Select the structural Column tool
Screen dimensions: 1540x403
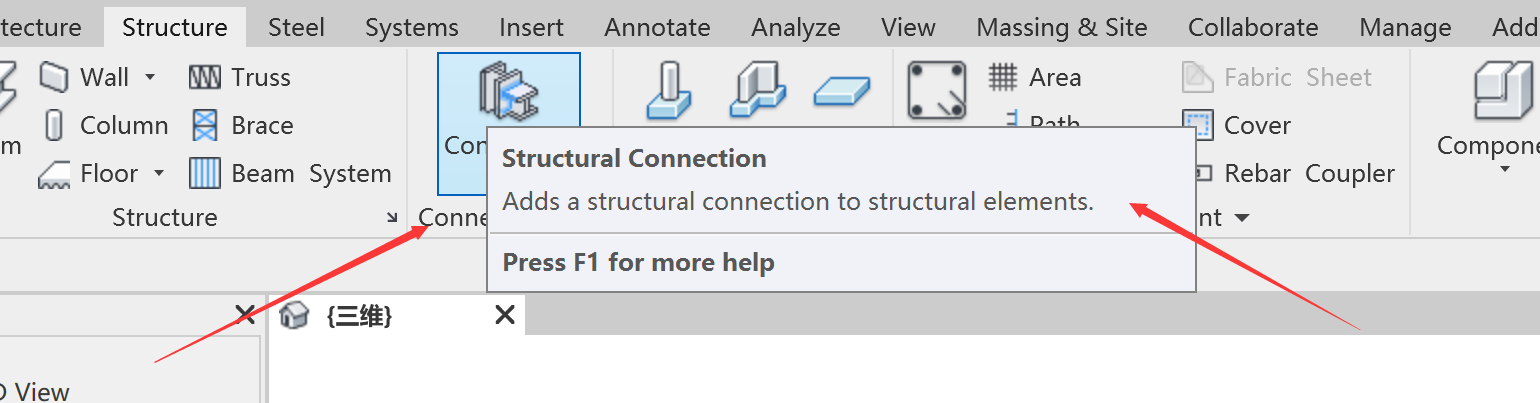104,126
